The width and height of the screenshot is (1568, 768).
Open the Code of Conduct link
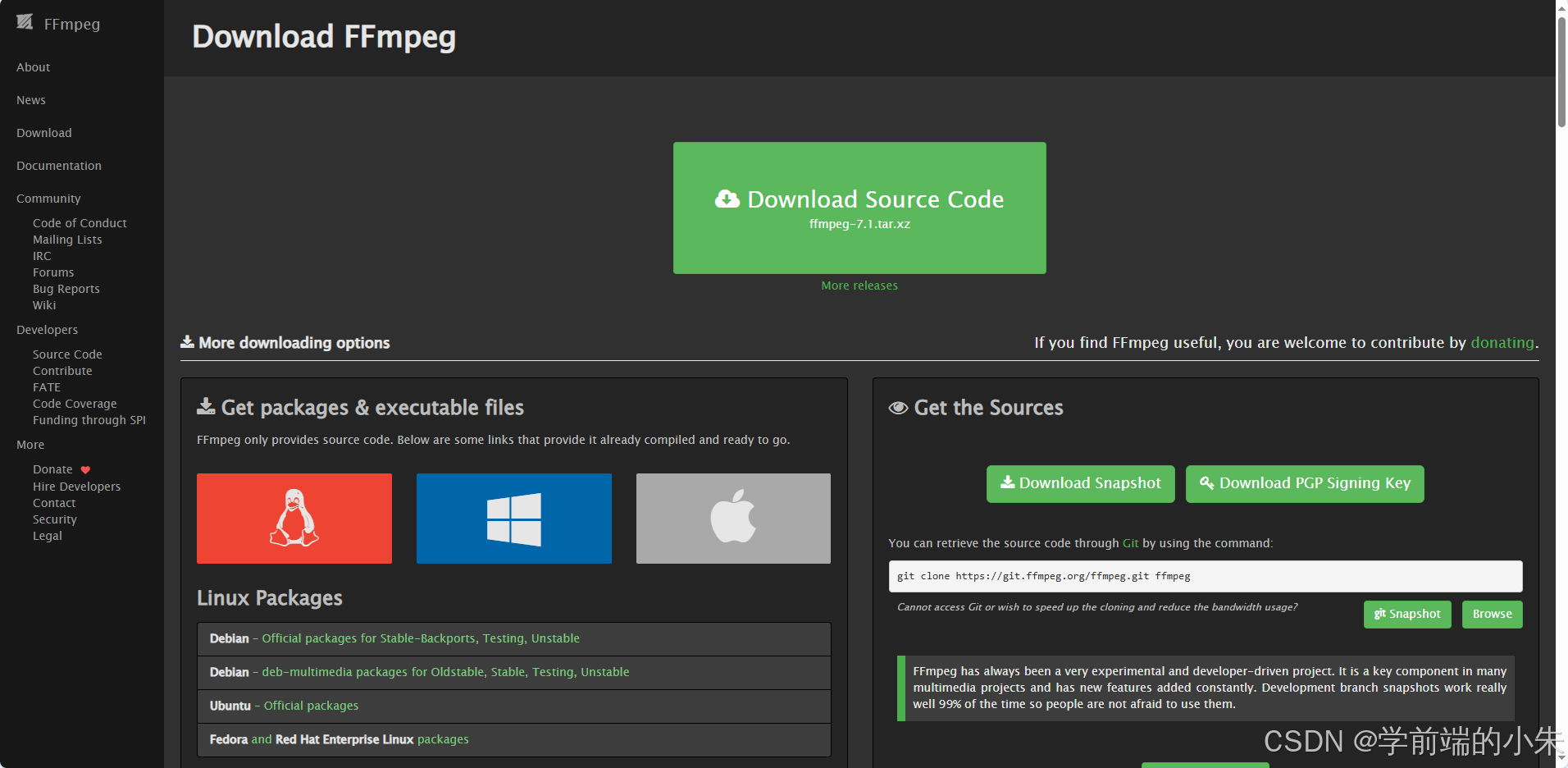click(x=80, y=223)
